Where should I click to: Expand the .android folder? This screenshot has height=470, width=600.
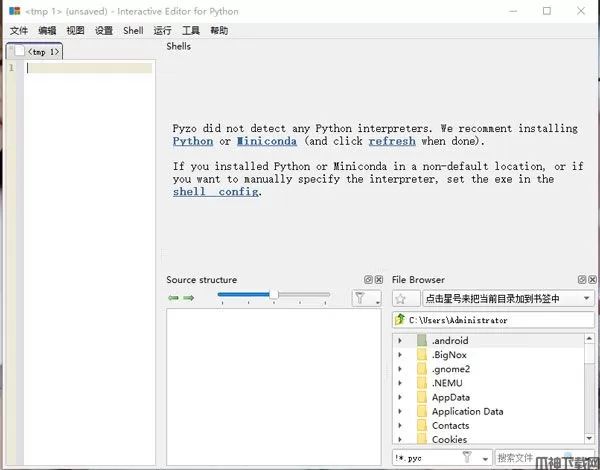pyautogui.click(x=400, y=341)
